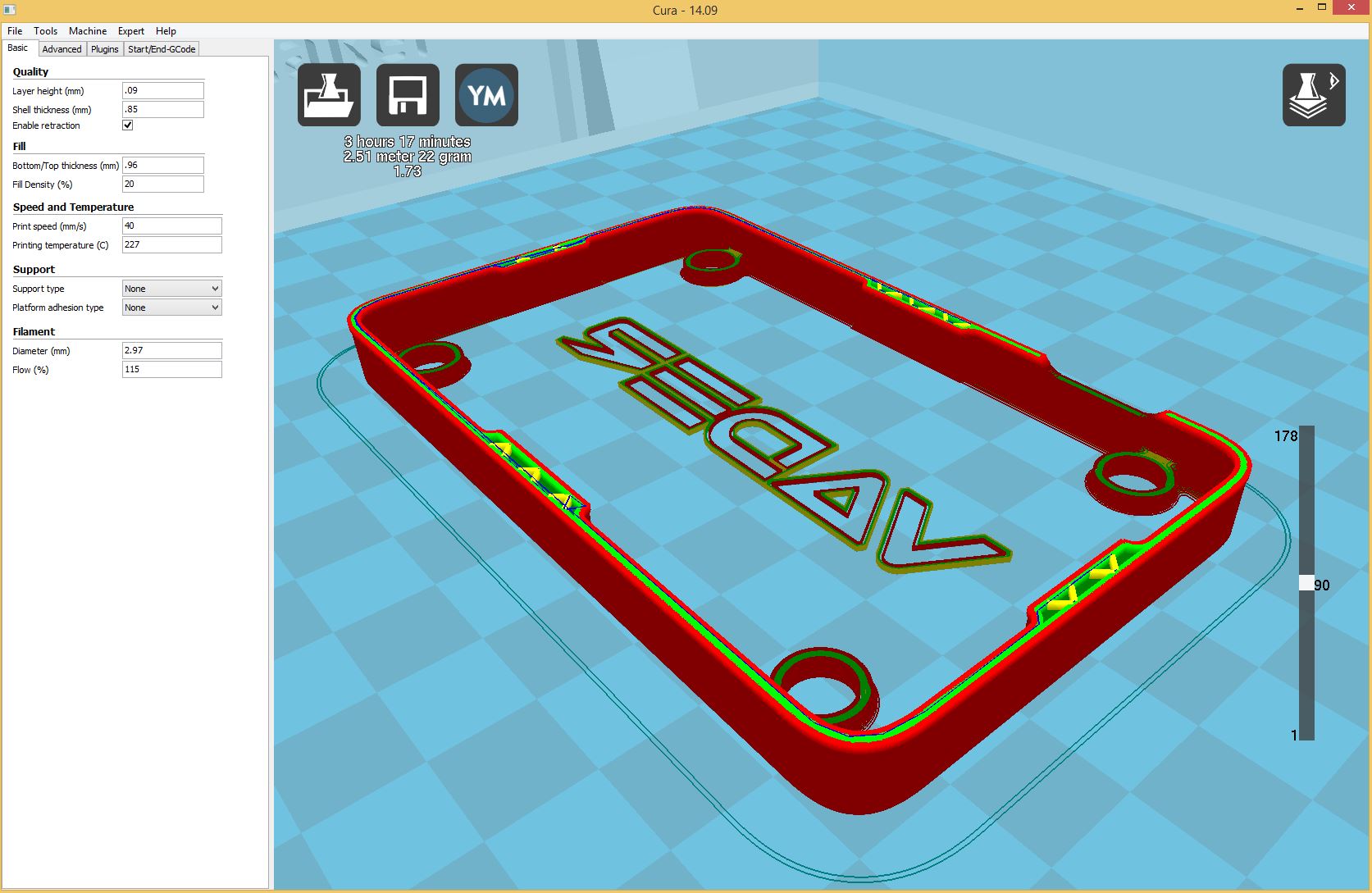
Task: Switch to the Start/End-GCode tab
Action: (x=162, y=49)
